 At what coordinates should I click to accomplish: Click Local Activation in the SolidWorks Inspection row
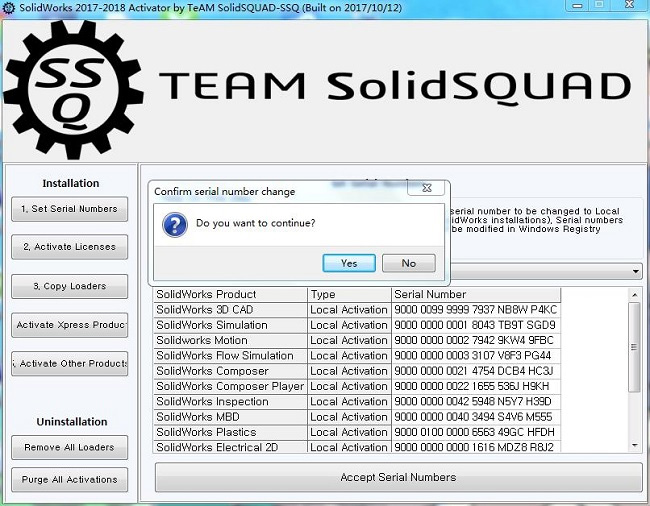[349, 402]
